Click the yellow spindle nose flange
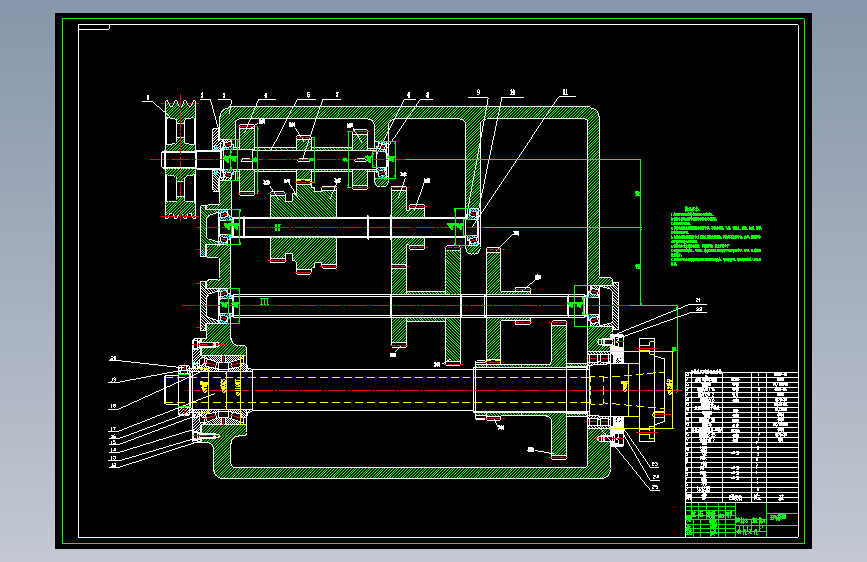Image resolution: width=867 pixels, height=562 pixels. coord(648,390)
